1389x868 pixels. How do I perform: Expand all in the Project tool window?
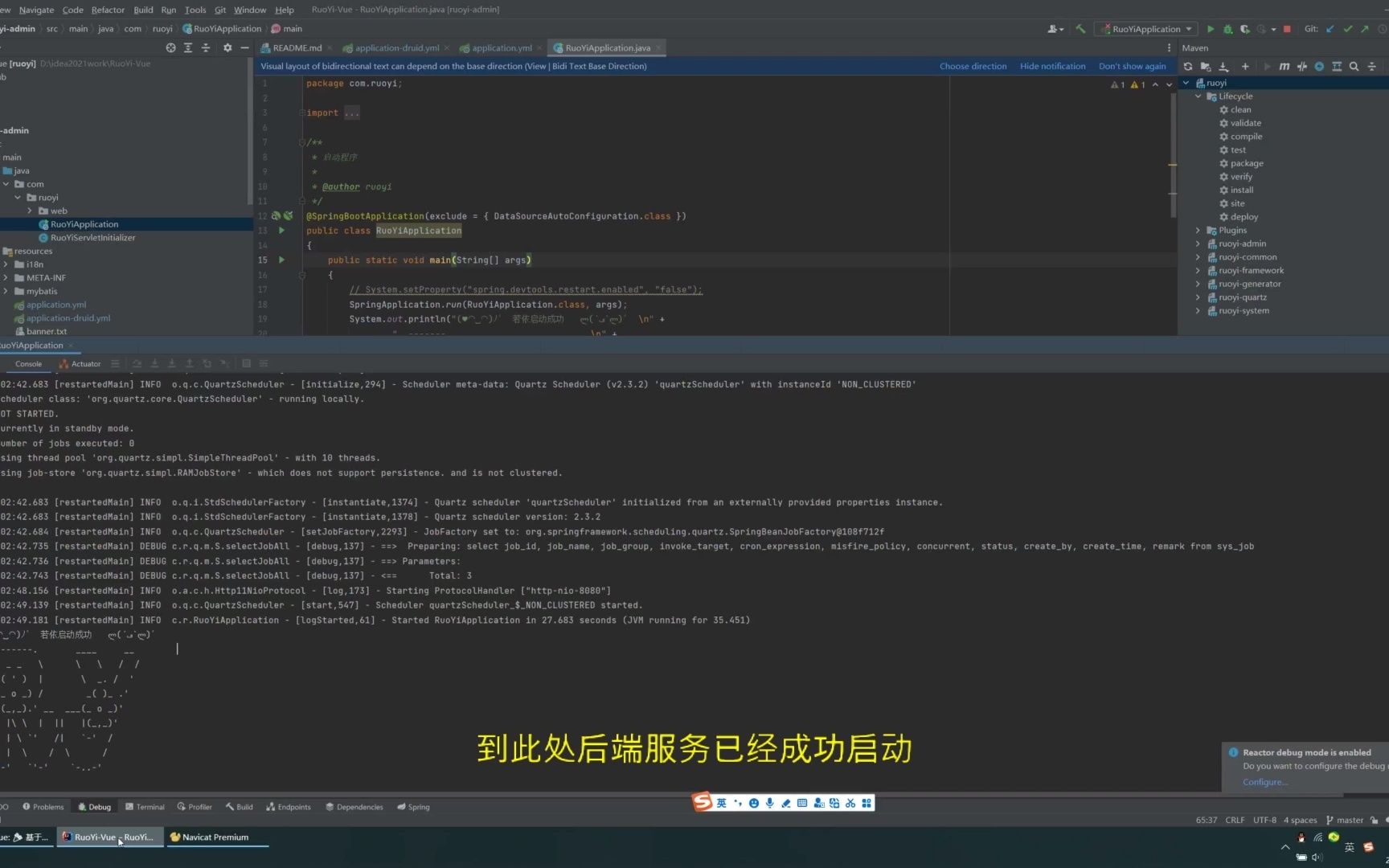(x=188, y=48)
